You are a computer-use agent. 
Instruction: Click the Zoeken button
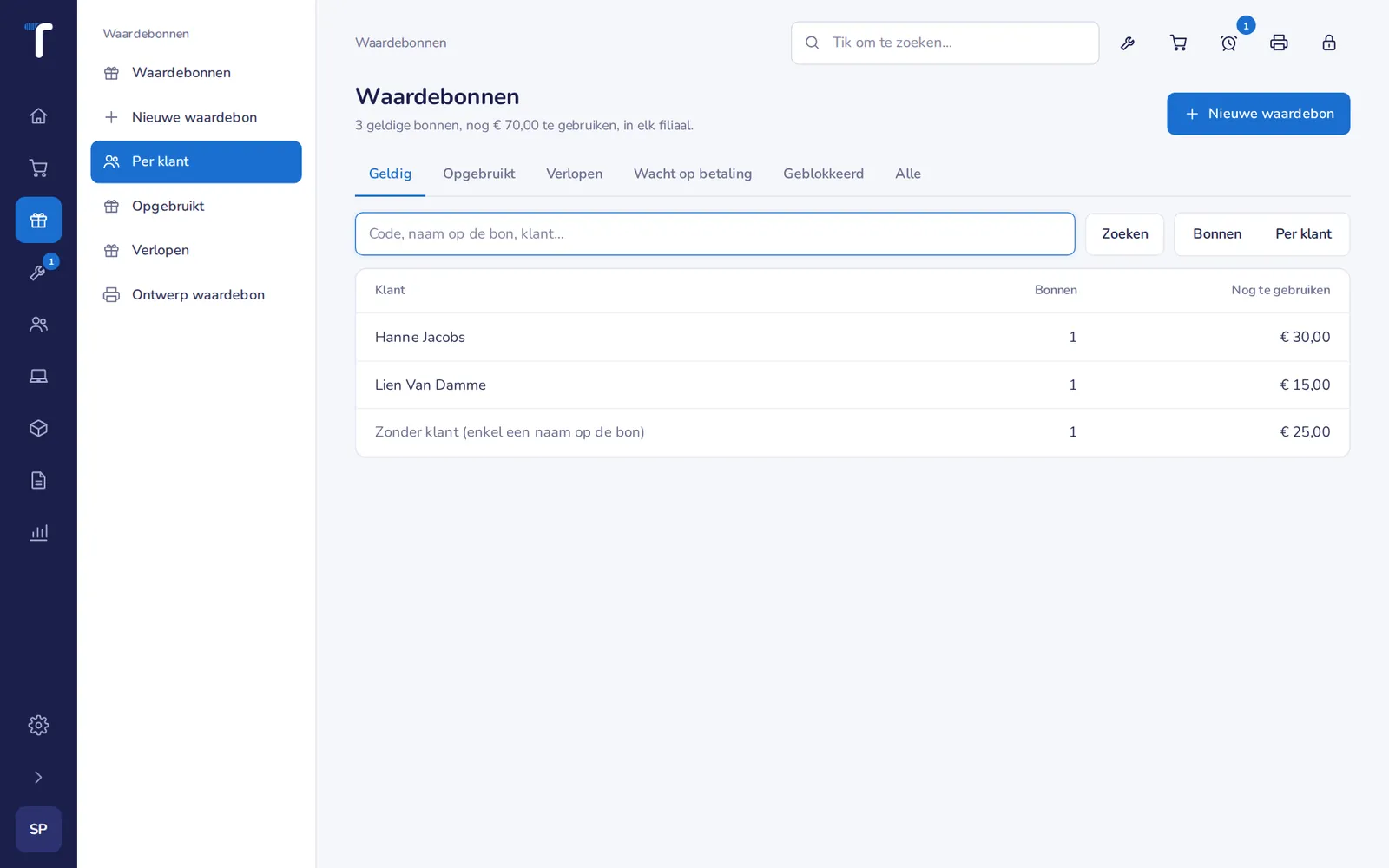1124,233
